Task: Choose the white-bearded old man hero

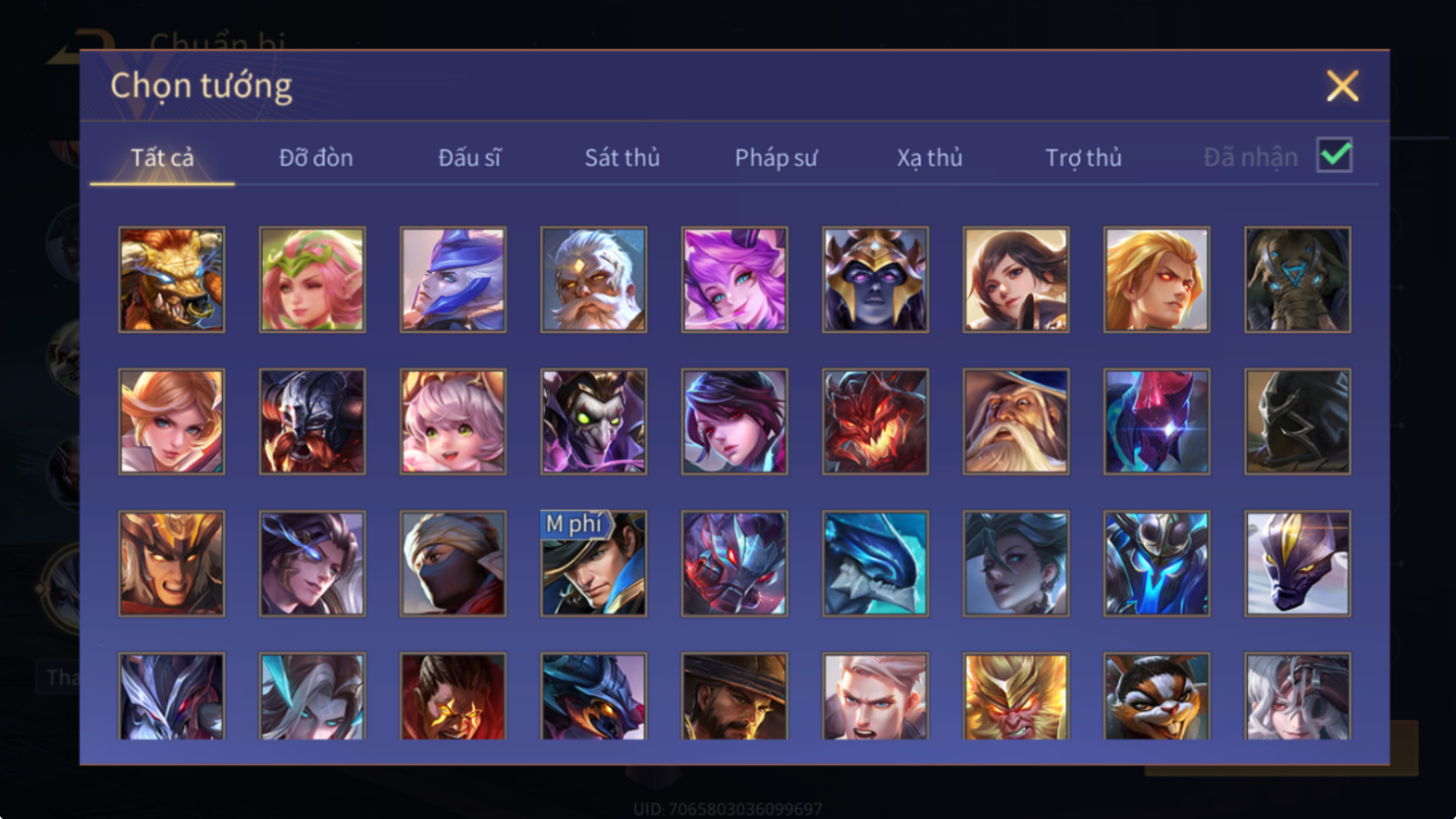Action: coord(594,280)
